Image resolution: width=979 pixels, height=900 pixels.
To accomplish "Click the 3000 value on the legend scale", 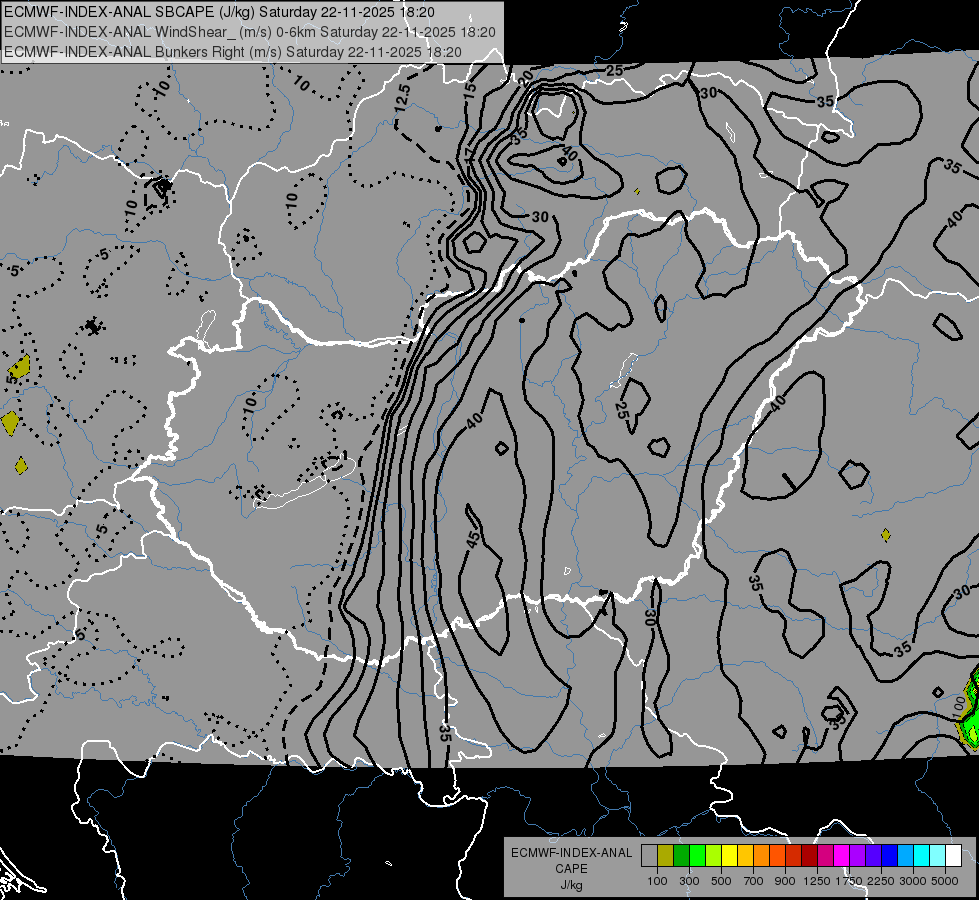I will tap(913, 881).
